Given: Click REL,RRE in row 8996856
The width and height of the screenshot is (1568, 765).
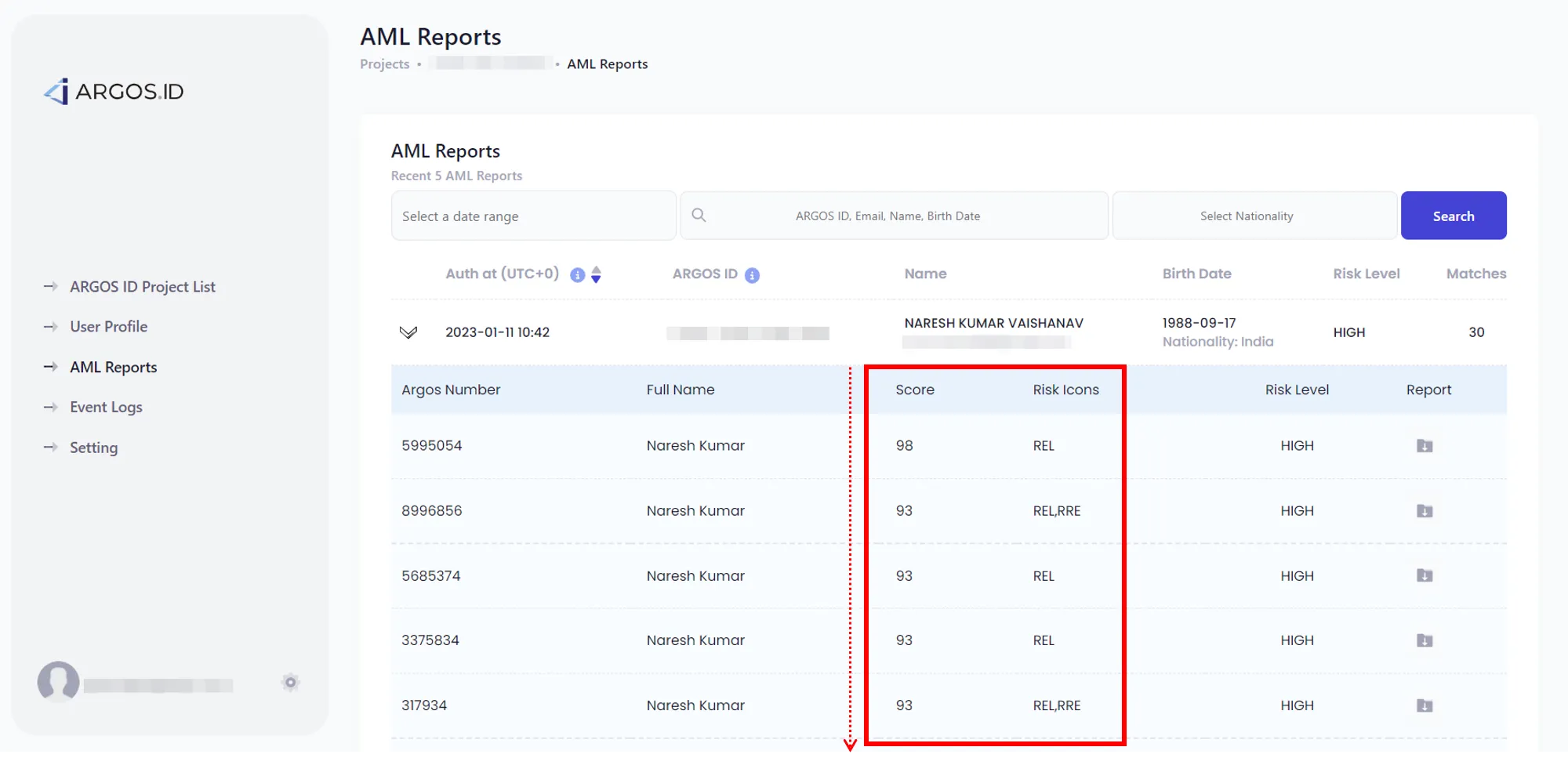Looking at the screenshot, I should [x=1056, y=511].
